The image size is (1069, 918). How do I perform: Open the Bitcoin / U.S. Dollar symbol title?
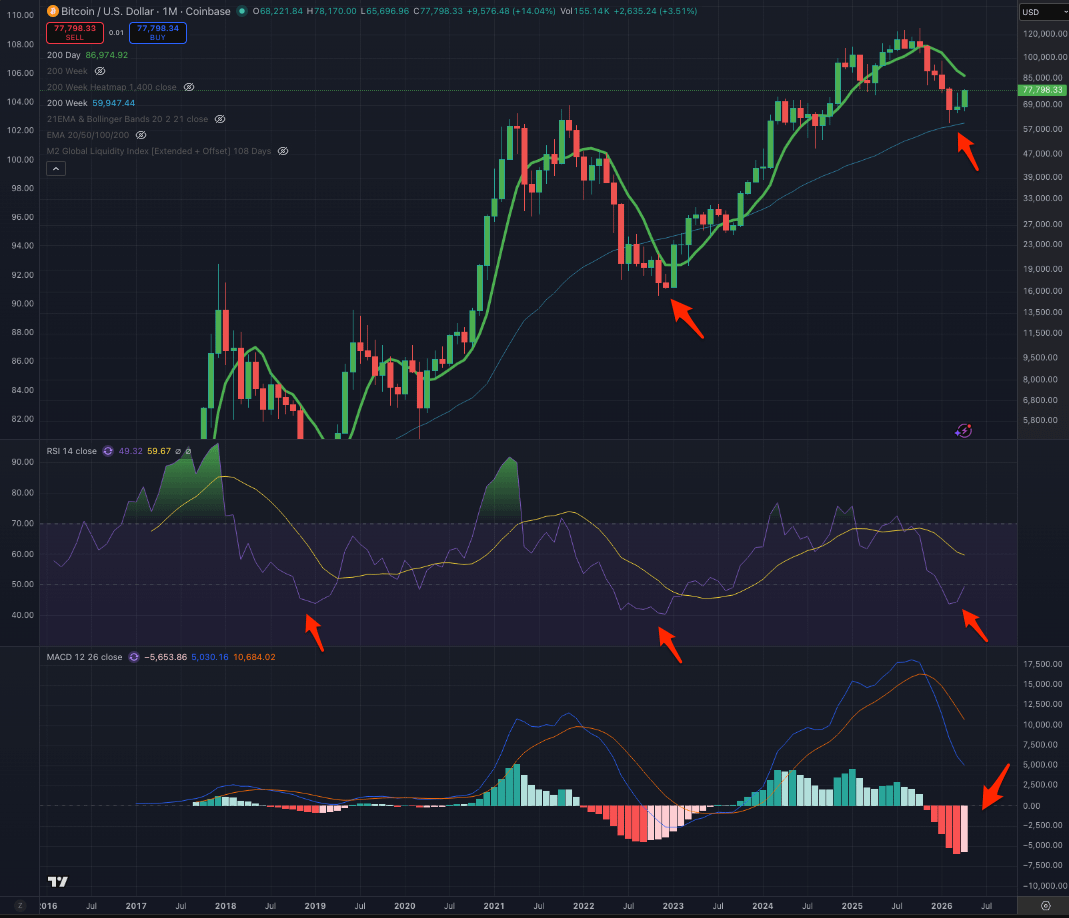[x=146, y=11]
